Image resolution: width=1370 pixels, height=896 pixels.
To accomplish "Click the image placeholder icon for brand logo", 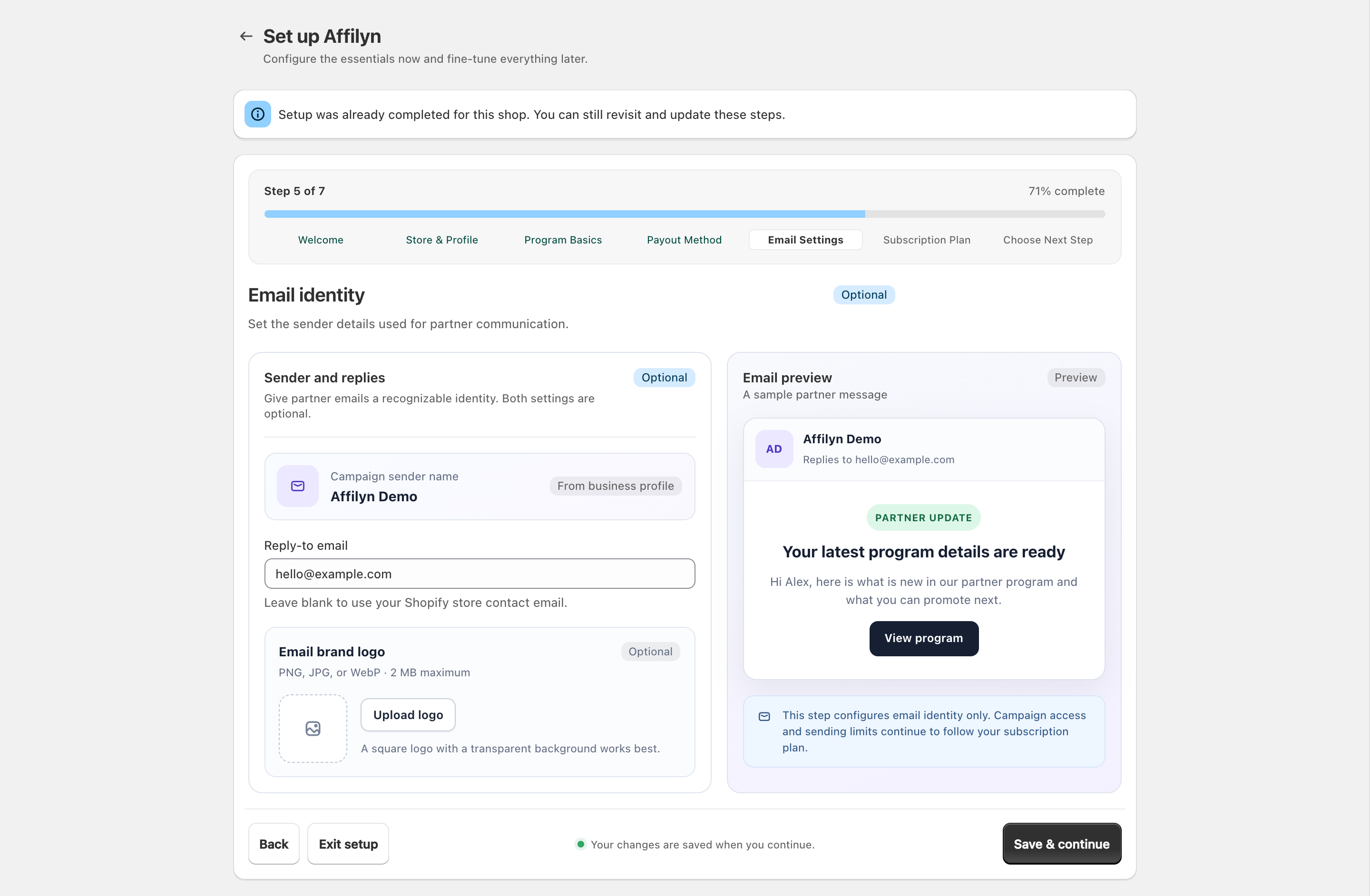I will 313,729.
